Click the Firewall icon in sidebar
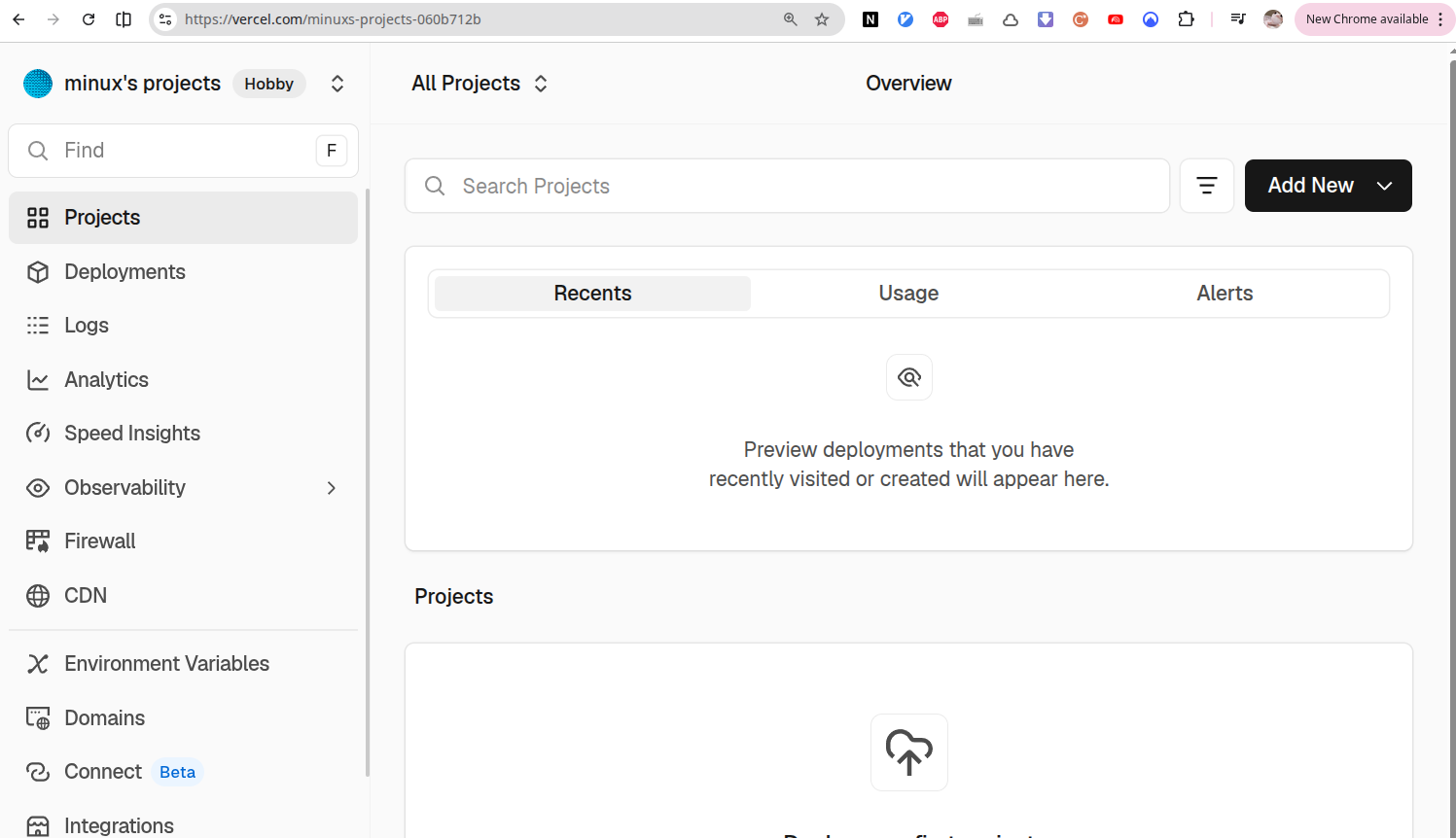 click(38, 541)
